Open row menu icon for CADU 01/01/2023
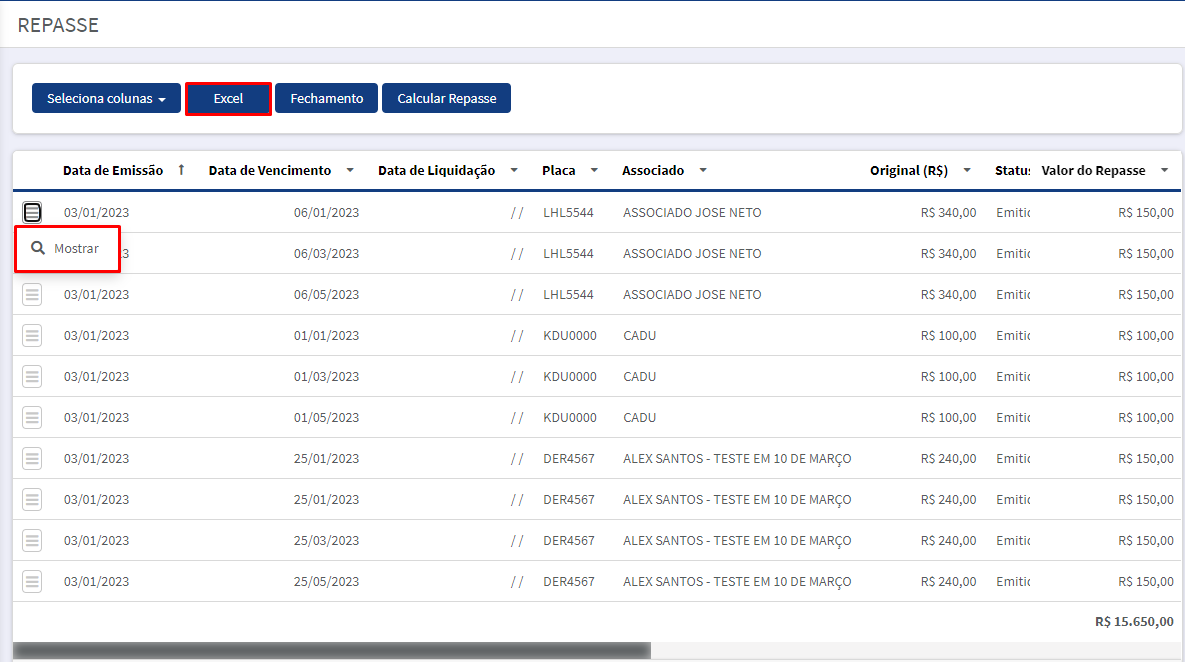 point(32,336)
